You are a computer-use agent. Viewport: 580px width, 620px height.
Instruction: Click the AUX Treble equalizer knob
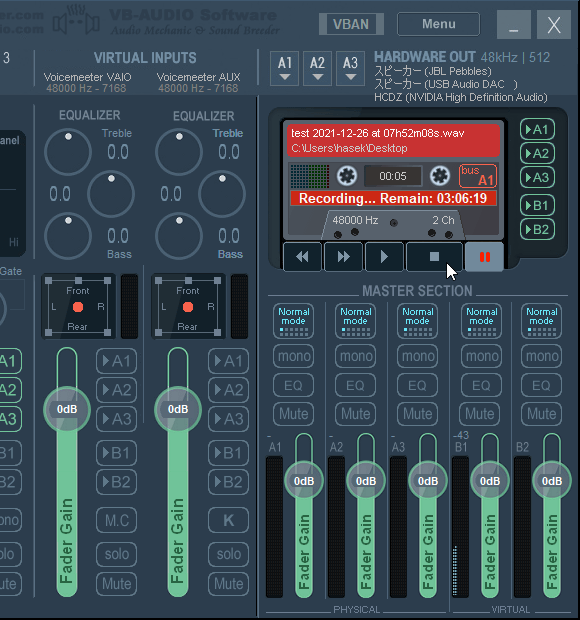(x=179, y=152)
